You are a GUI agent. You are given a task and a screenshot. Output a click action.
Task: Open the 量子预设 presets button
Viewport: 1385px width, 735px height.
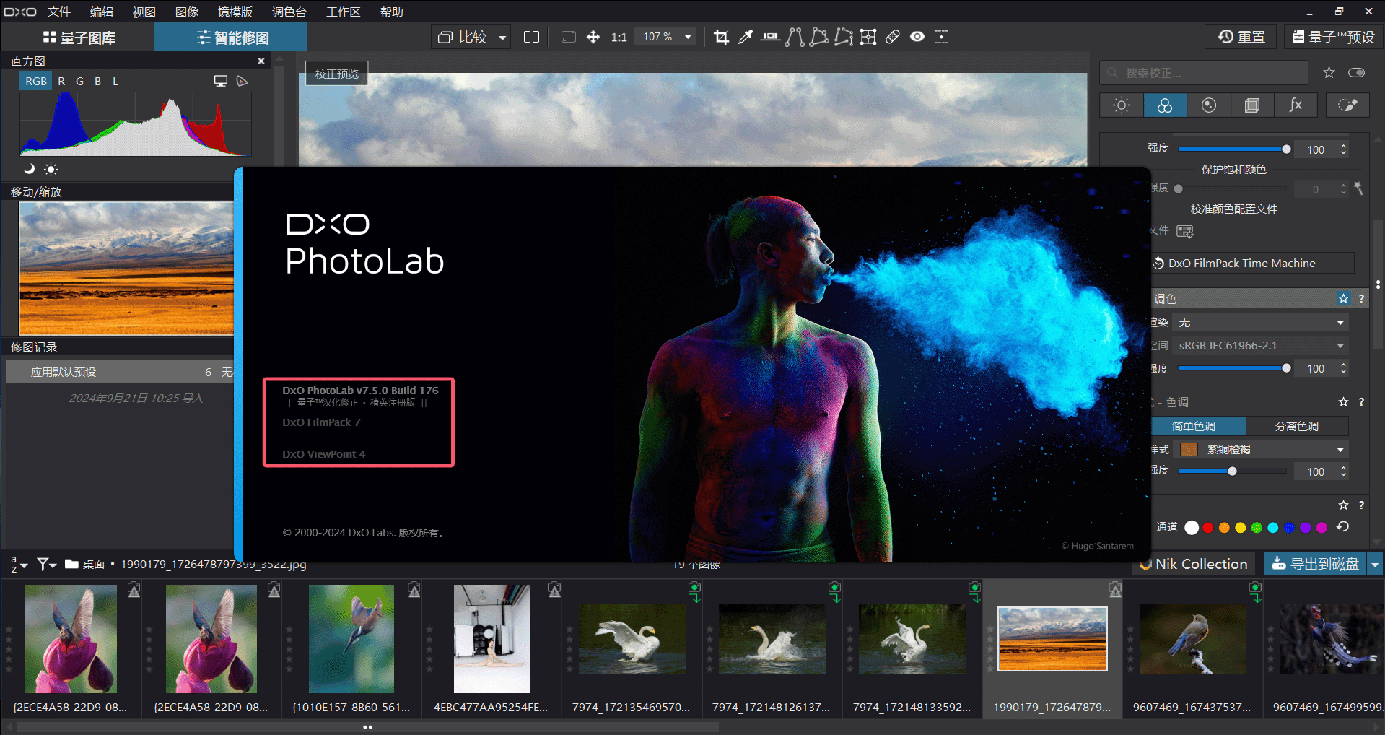(1334, 37)
